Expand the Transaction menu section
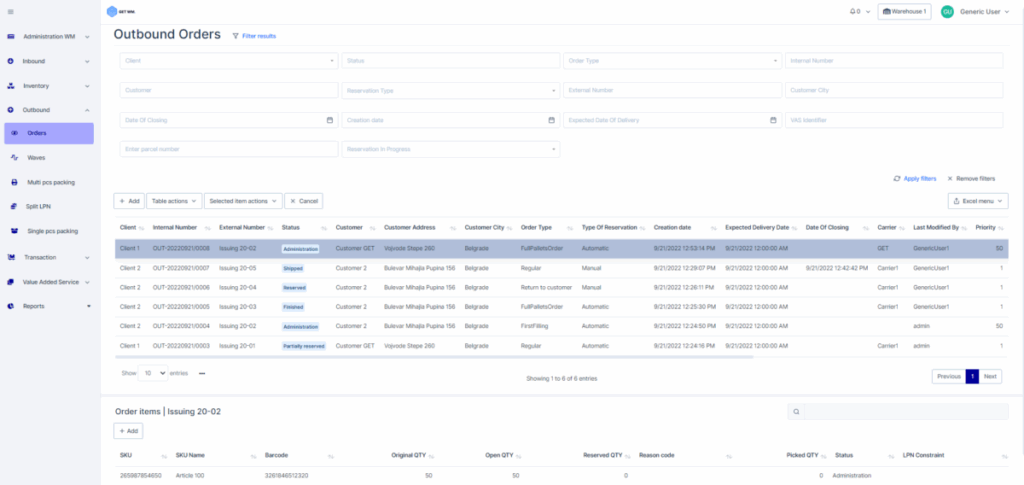The height and width of the screenshot is (485, 1024). 88,257
